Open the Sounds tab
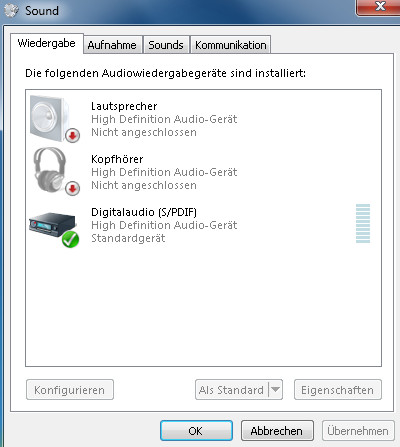The height and width of the screenshot is (447, 400). pyautogui.click(x=166, y=45)
